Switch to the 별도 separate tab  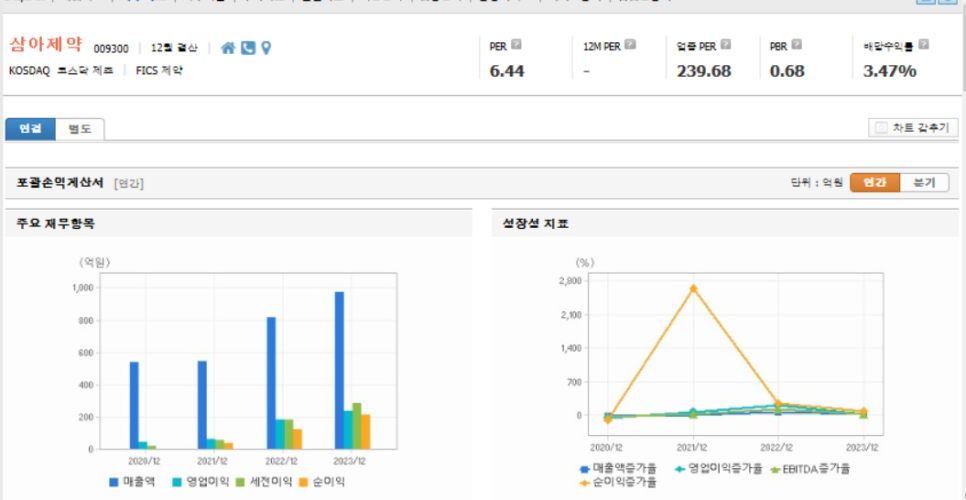[x=79, y=129]
